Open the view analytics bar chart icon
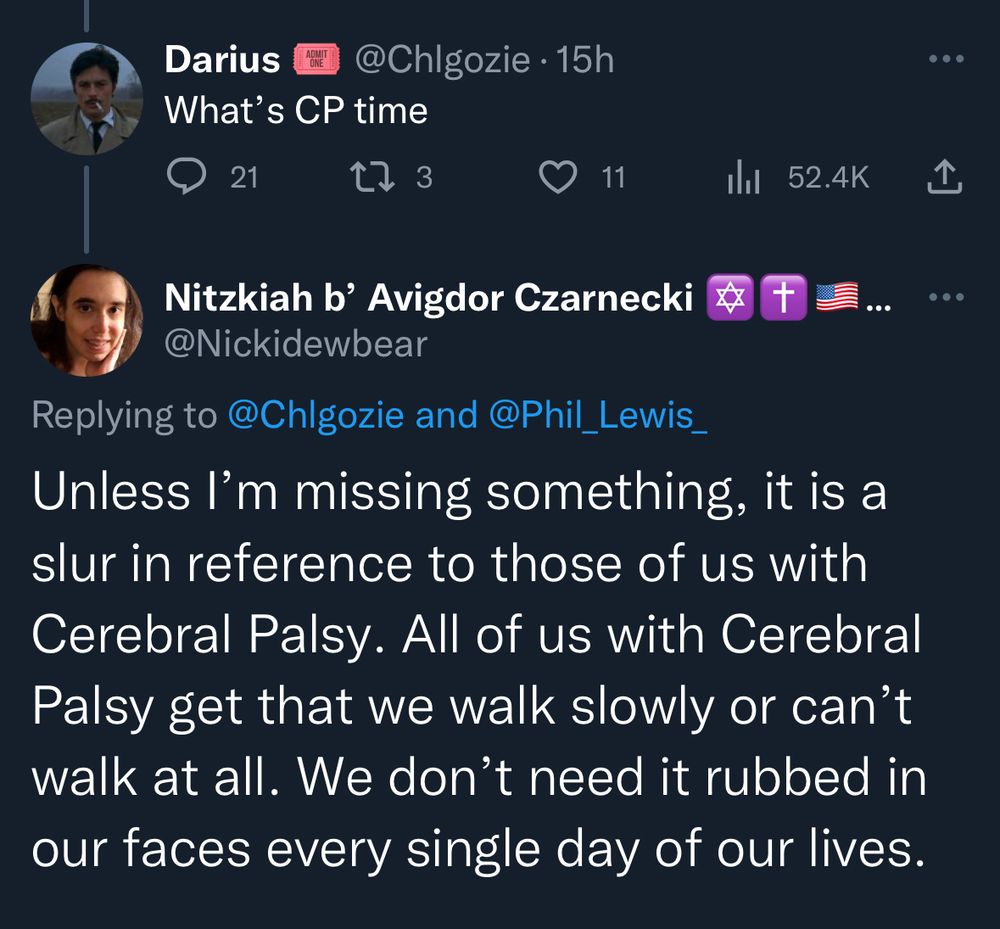This screenshot has width=1000, height=929. [x=743, y=177]
